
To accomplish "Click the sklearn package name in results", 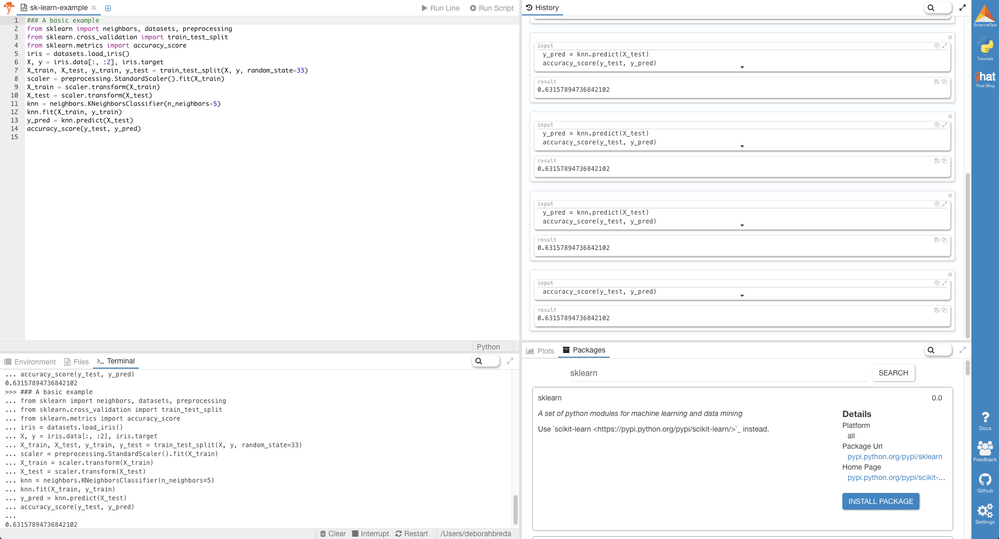I will click(550, 398).
